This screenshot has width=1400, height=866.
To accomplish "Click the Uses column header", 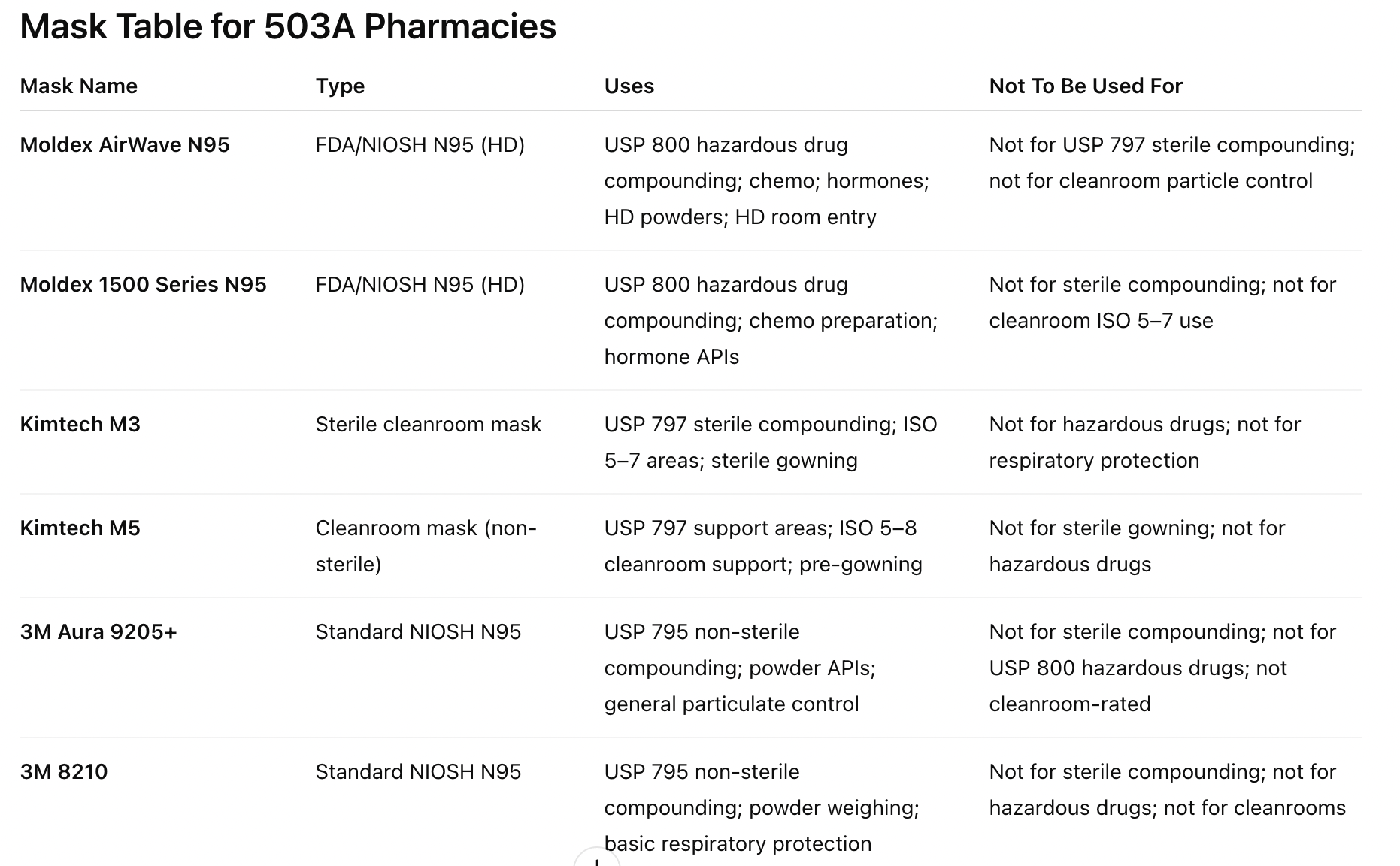I will [x=629, y=86].
